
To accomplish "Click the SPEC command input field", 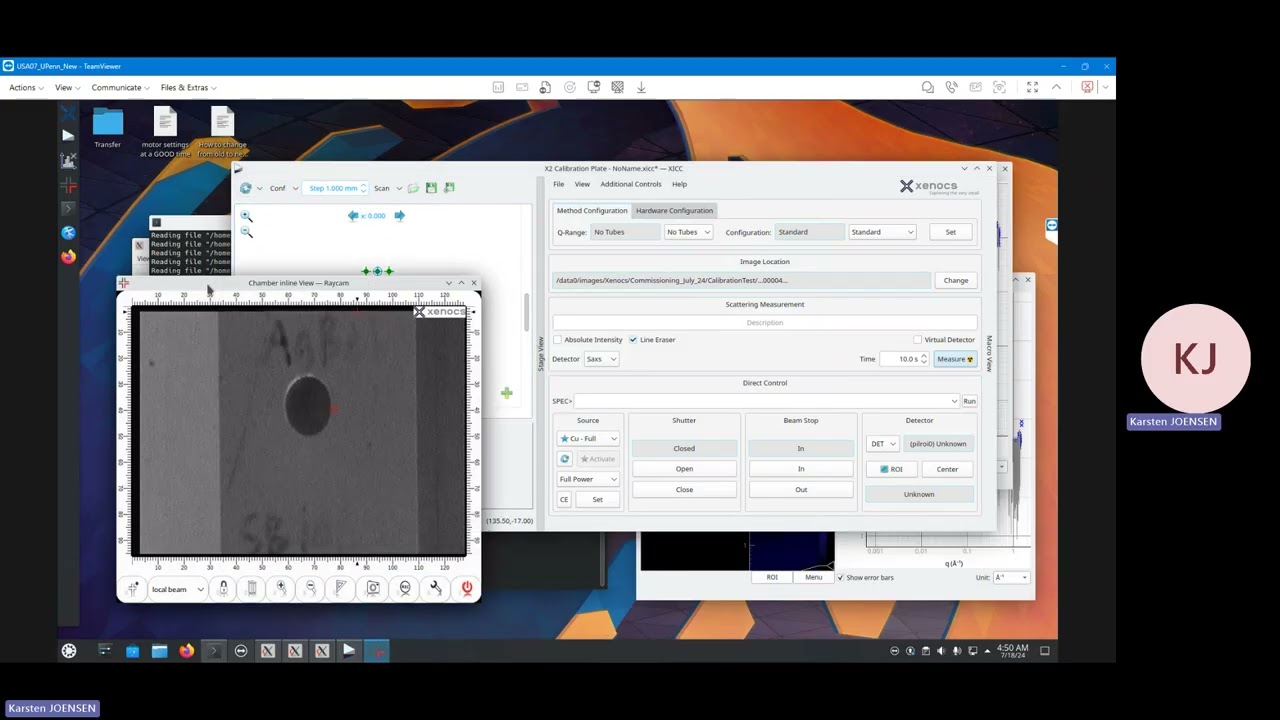I will click(x=766, y=401).
